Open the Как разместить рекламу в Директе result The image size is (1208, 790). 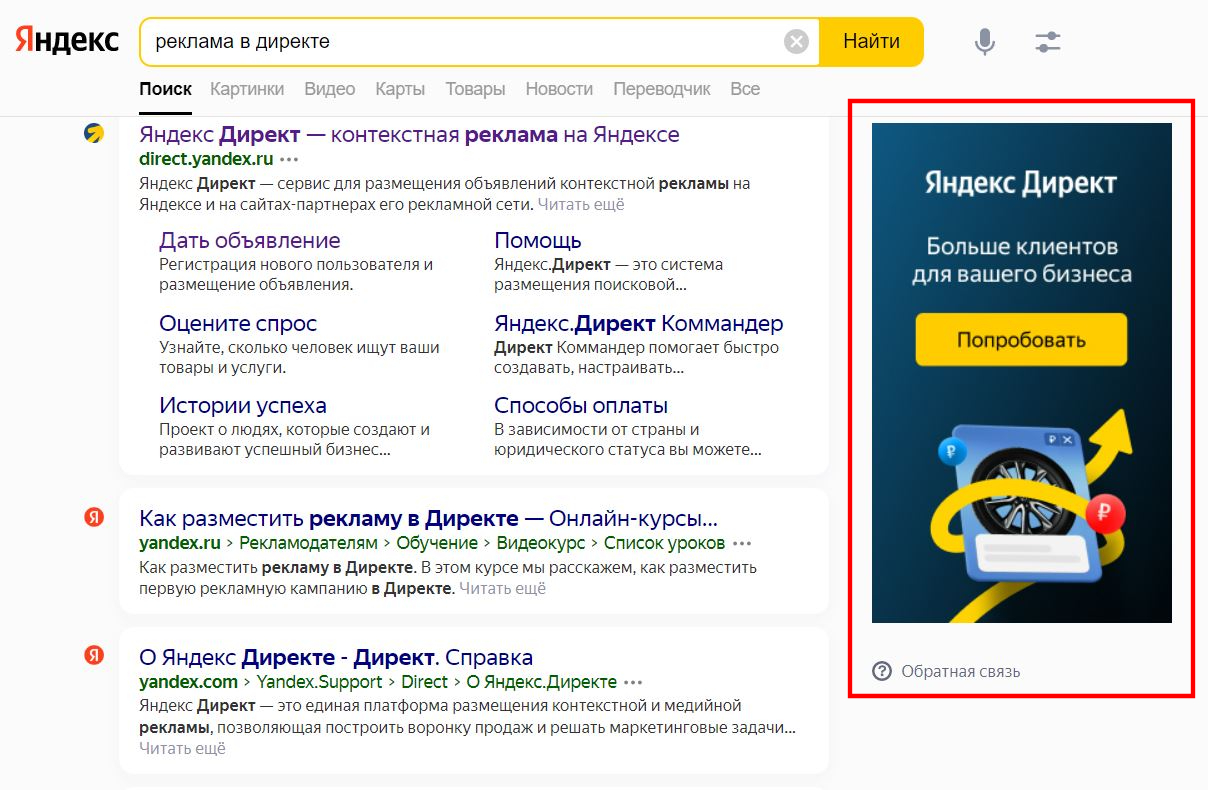(428, 518)
